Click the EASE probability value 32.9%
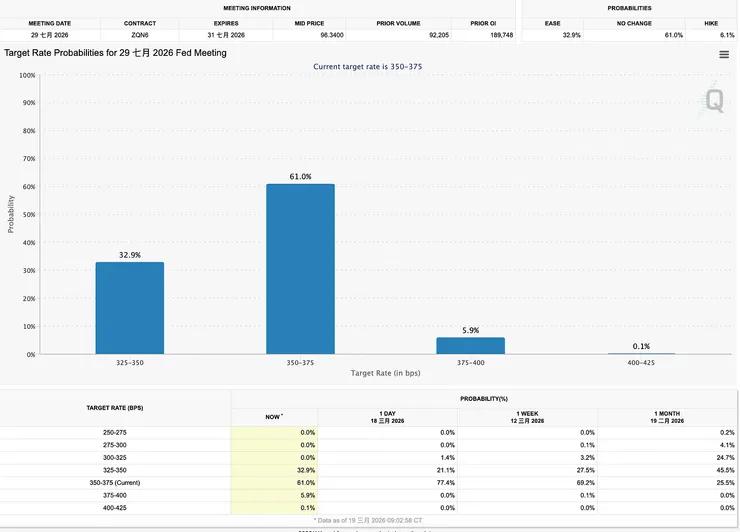 click(x=572, y=35)
